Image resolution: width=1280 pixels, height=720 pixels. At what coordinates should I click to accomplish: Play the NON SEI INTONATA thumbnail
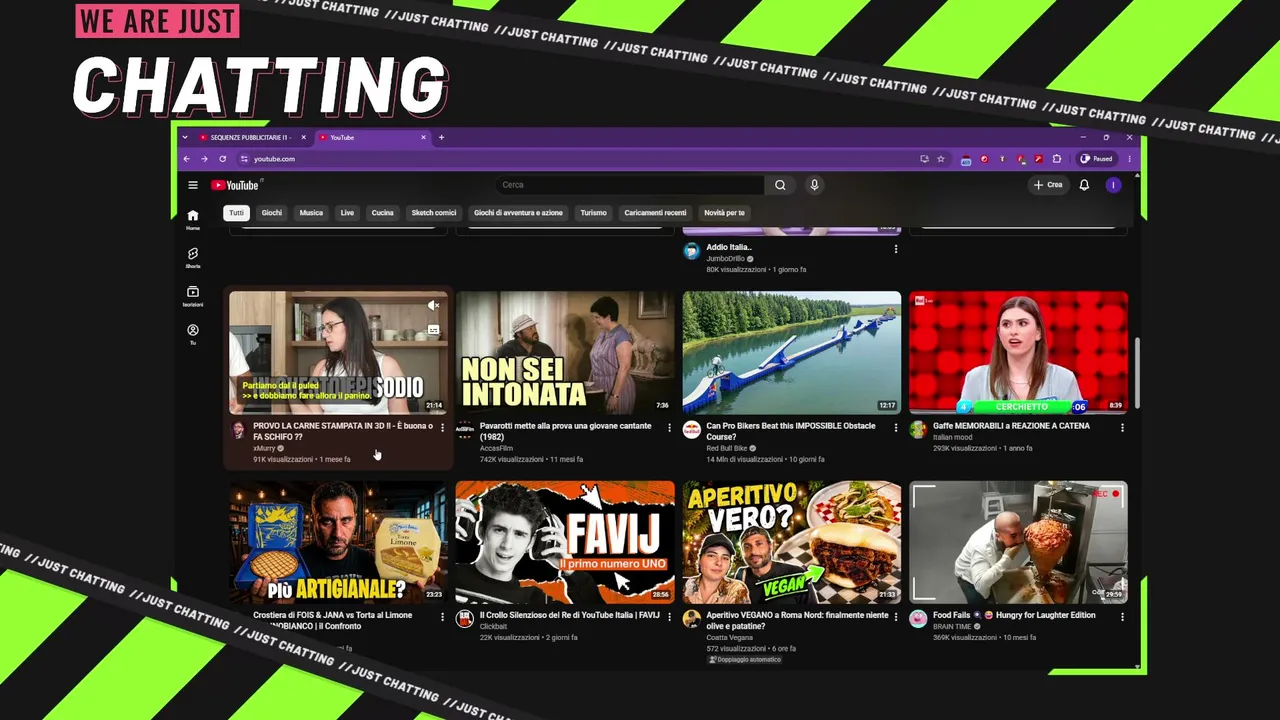565,352
